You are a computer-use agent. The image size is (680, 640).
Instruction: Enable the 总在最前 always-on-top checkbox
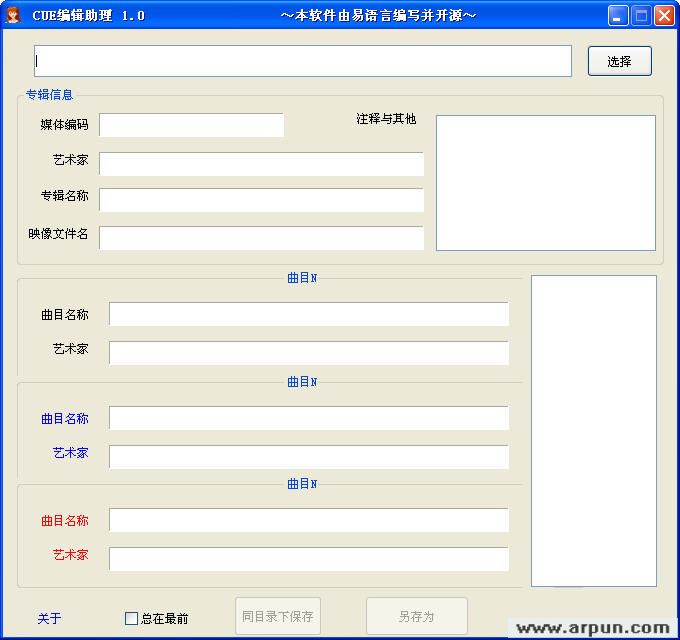(131, 619)
